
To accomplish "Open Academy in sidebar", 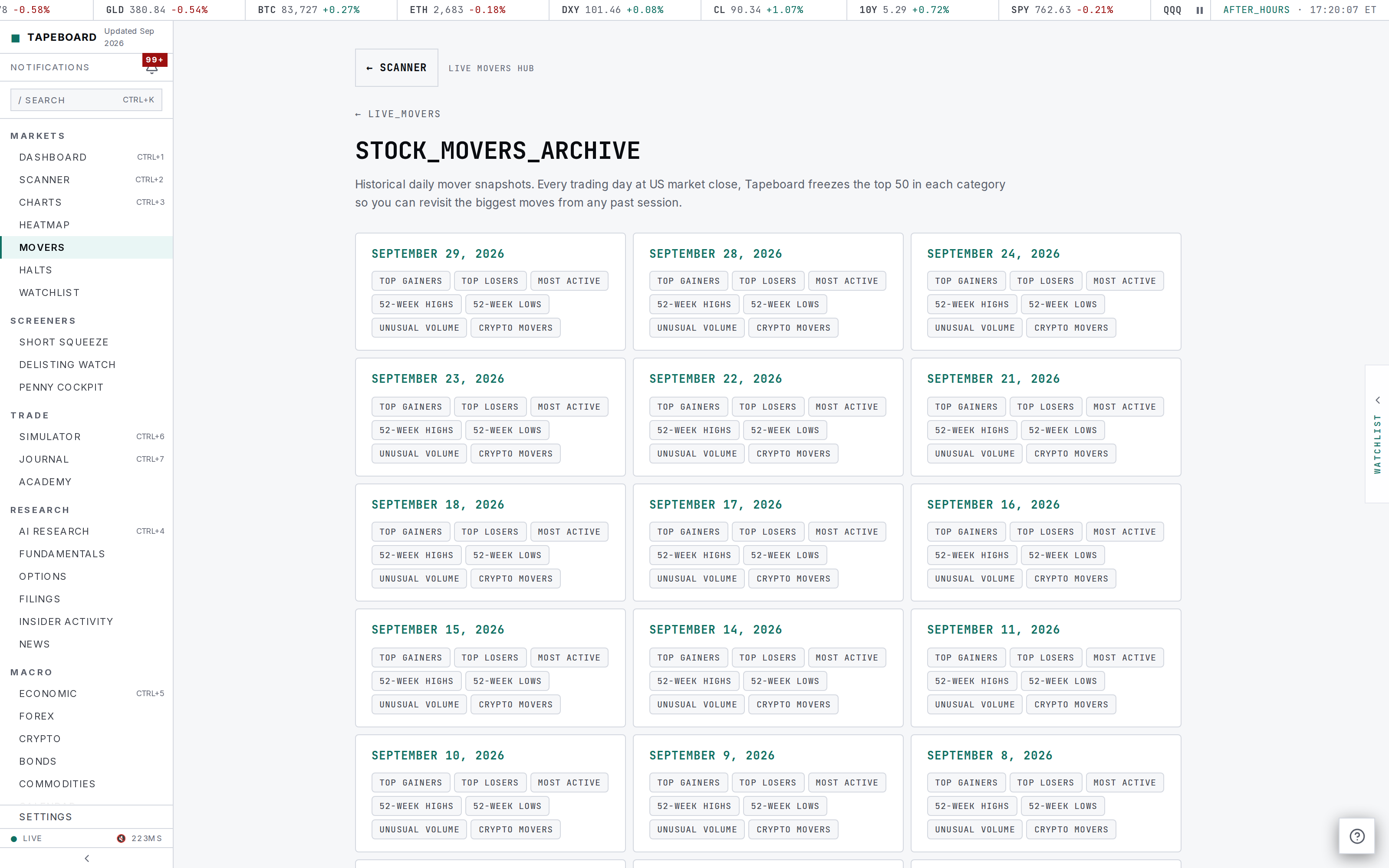I will pyautogui.click(x=87, y=482).
